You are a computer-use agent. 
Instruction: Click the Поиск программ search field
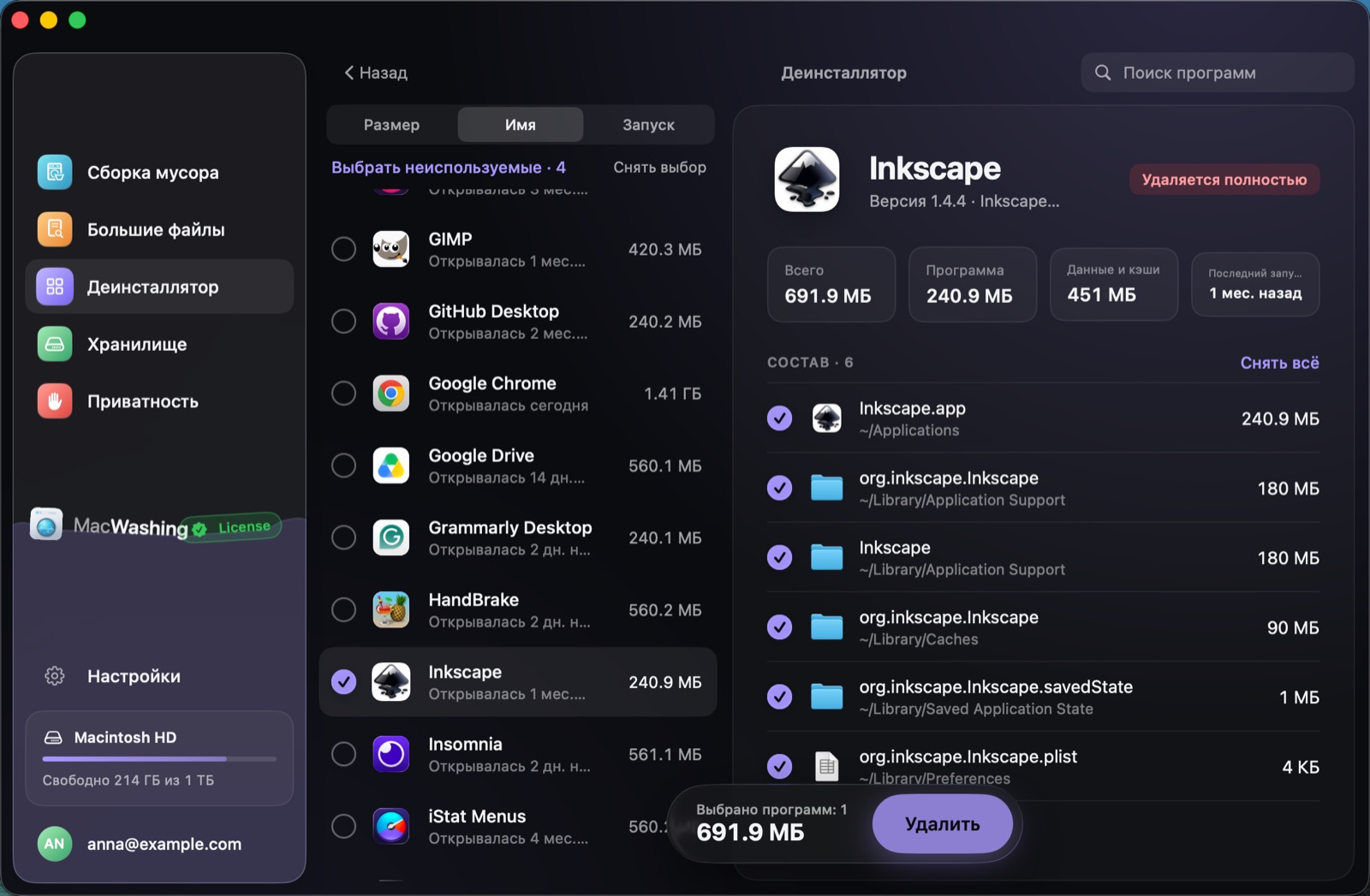[1217, 73]
